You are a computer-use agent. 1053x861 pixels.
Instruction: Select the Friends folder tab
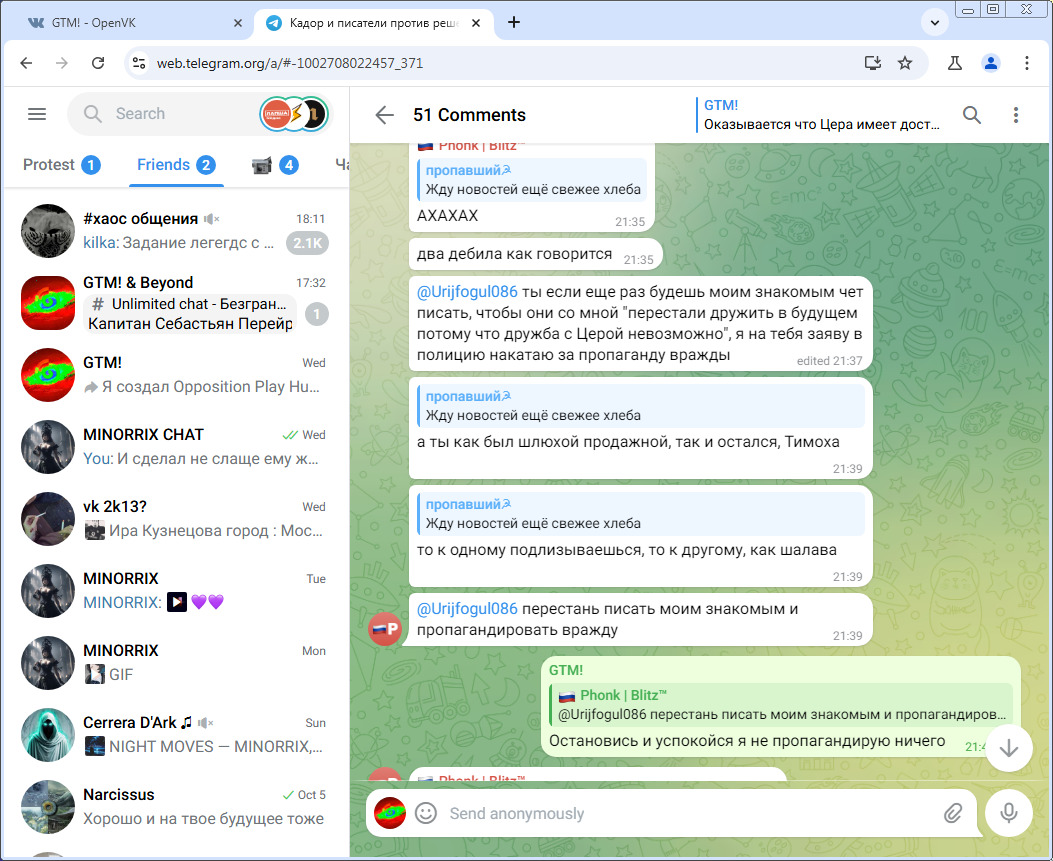[x=175, y=165]
